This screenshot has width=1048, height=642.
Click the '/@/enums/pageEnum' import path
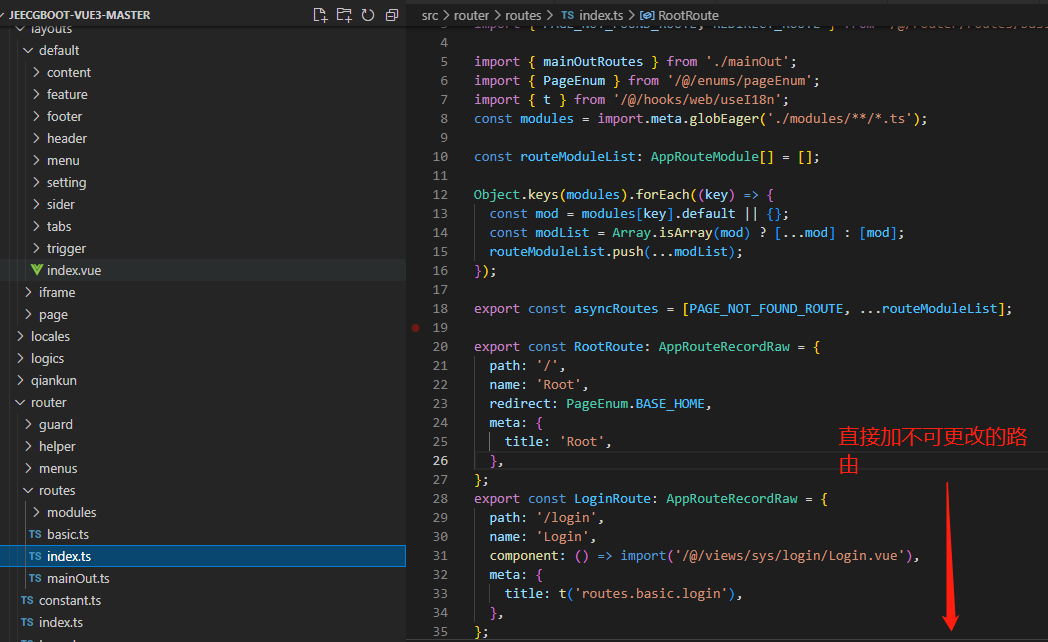tap(739, 81)
